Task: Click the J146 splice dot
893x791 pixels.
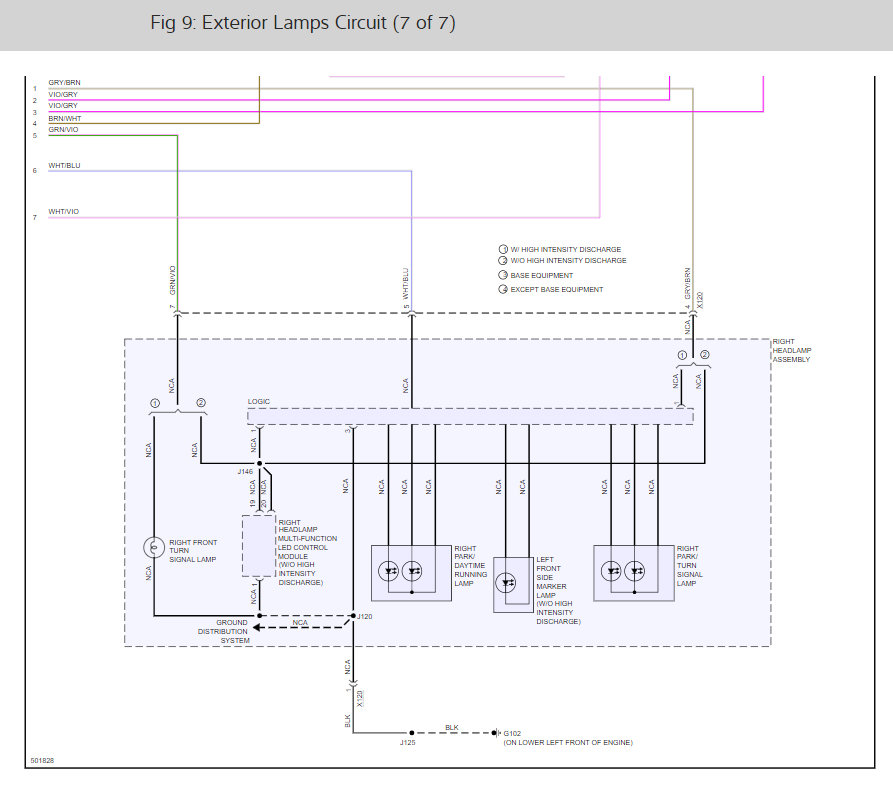Action: point(260,463)
